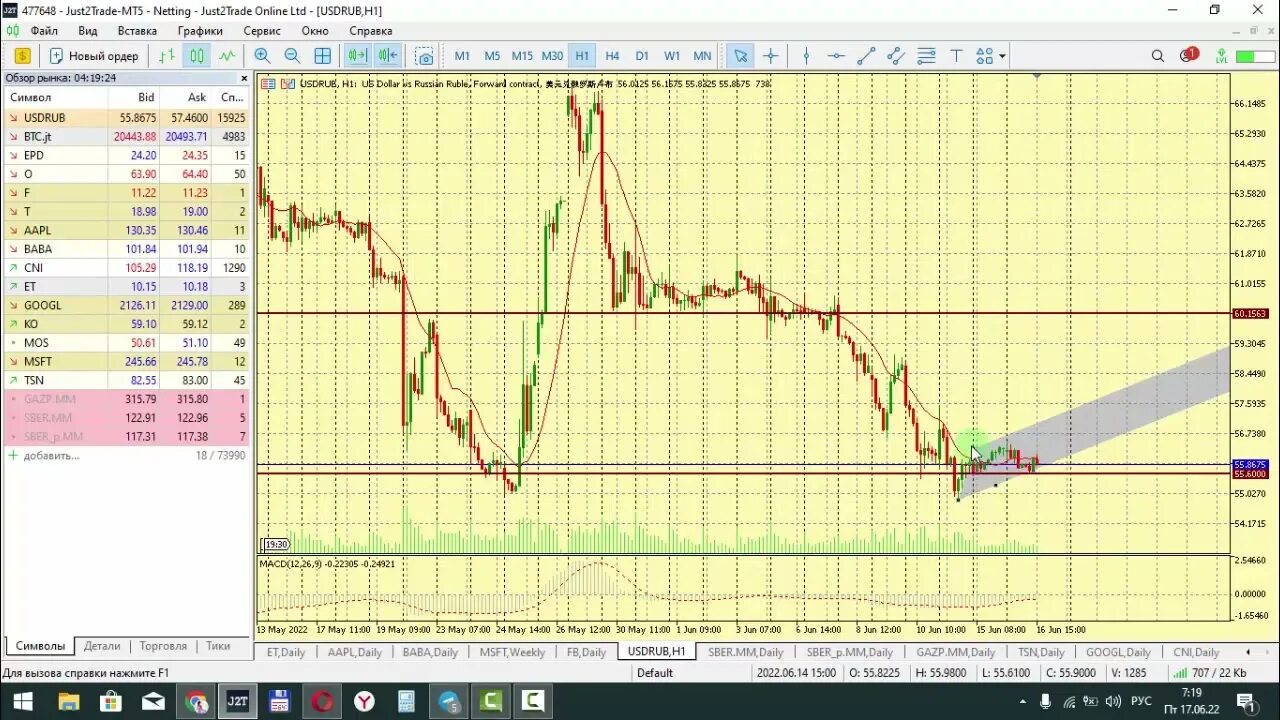Switch chart to bar chart display

(x=167, y=56)
